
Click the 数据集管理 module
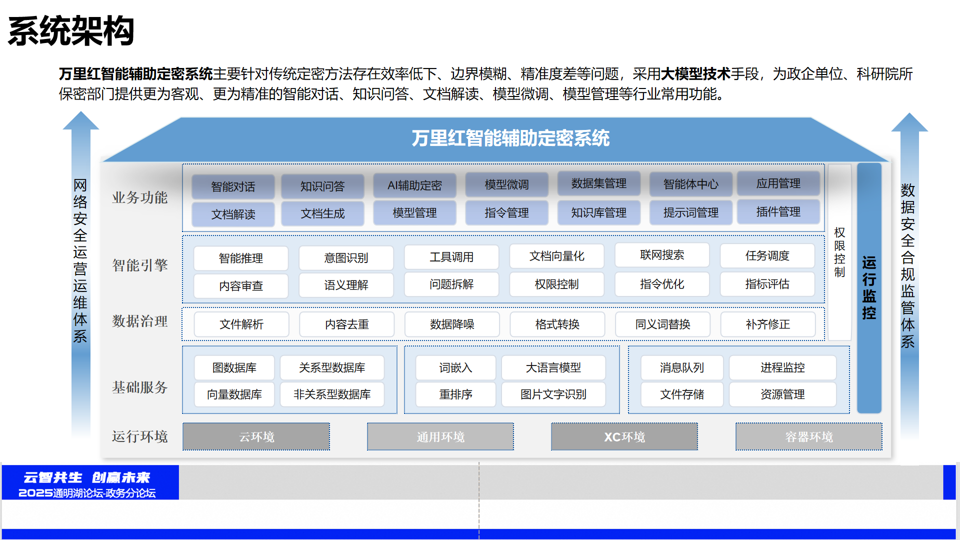pos(599,184)
